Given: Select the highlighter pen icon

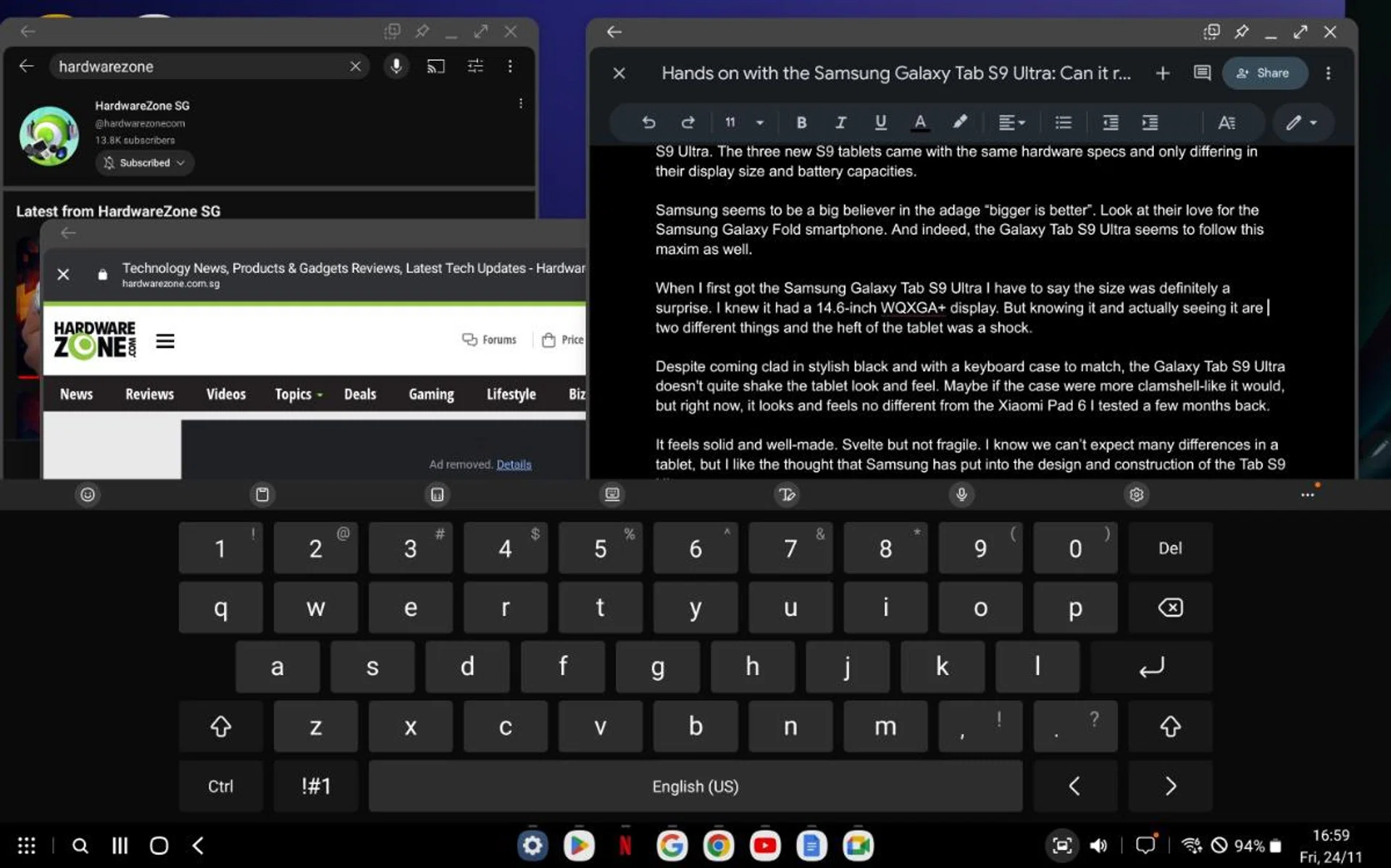Looking at the screenshot, I should coord(959,122).
